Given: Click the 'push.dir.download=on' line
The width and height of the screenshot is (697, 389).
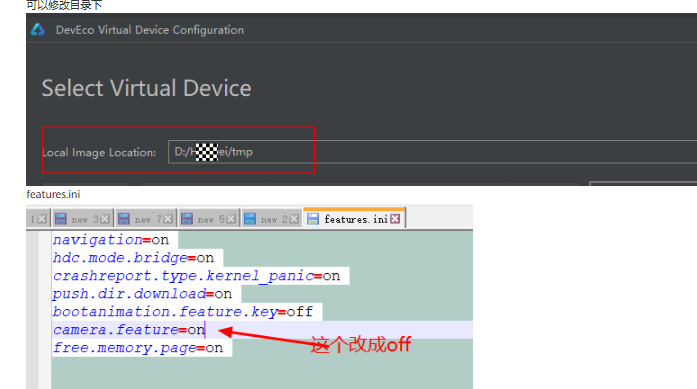Looking at the screenshot, I should coord(142,294).
